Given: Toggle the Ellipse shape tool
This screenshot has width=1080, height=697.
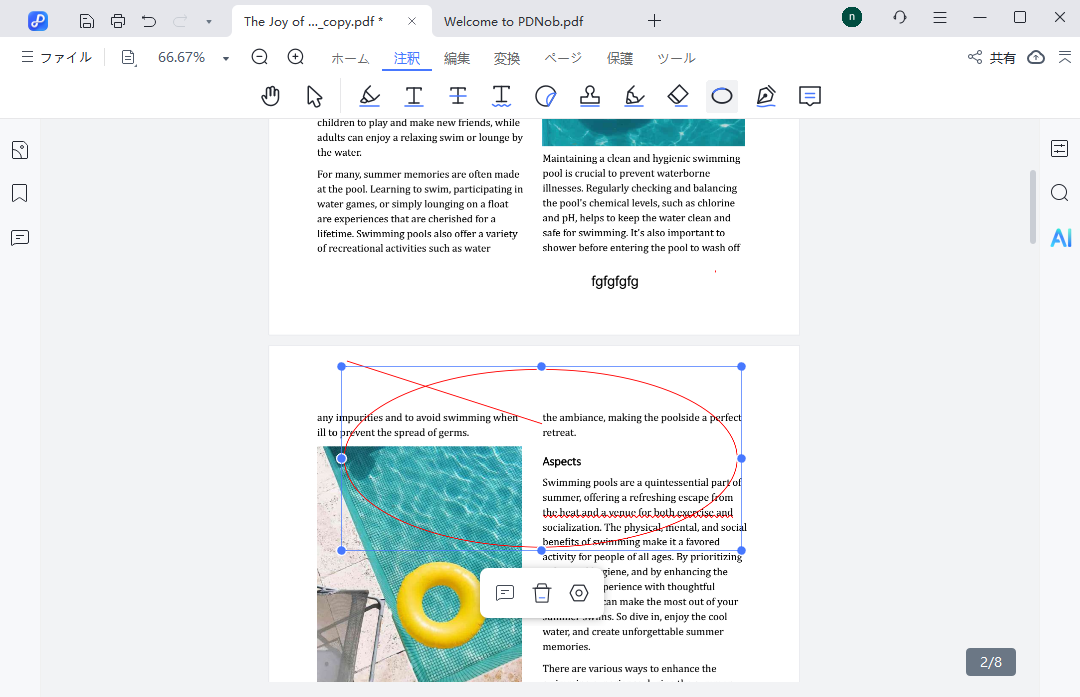Looking at the screenshot, I should (x=722, y=96).
